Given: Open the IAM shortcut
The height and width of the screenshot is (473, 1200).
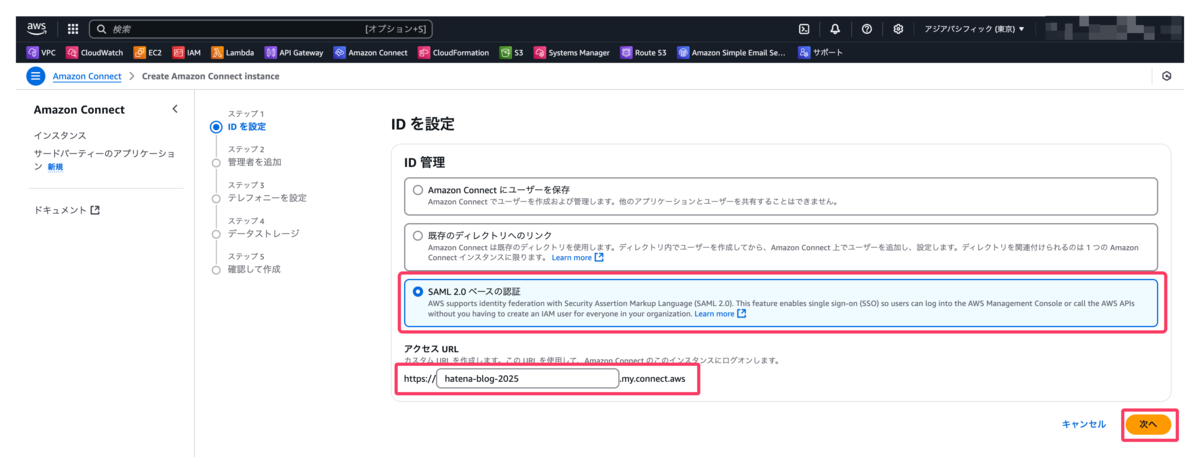Looking at the screenshot, I should (187, 52).
